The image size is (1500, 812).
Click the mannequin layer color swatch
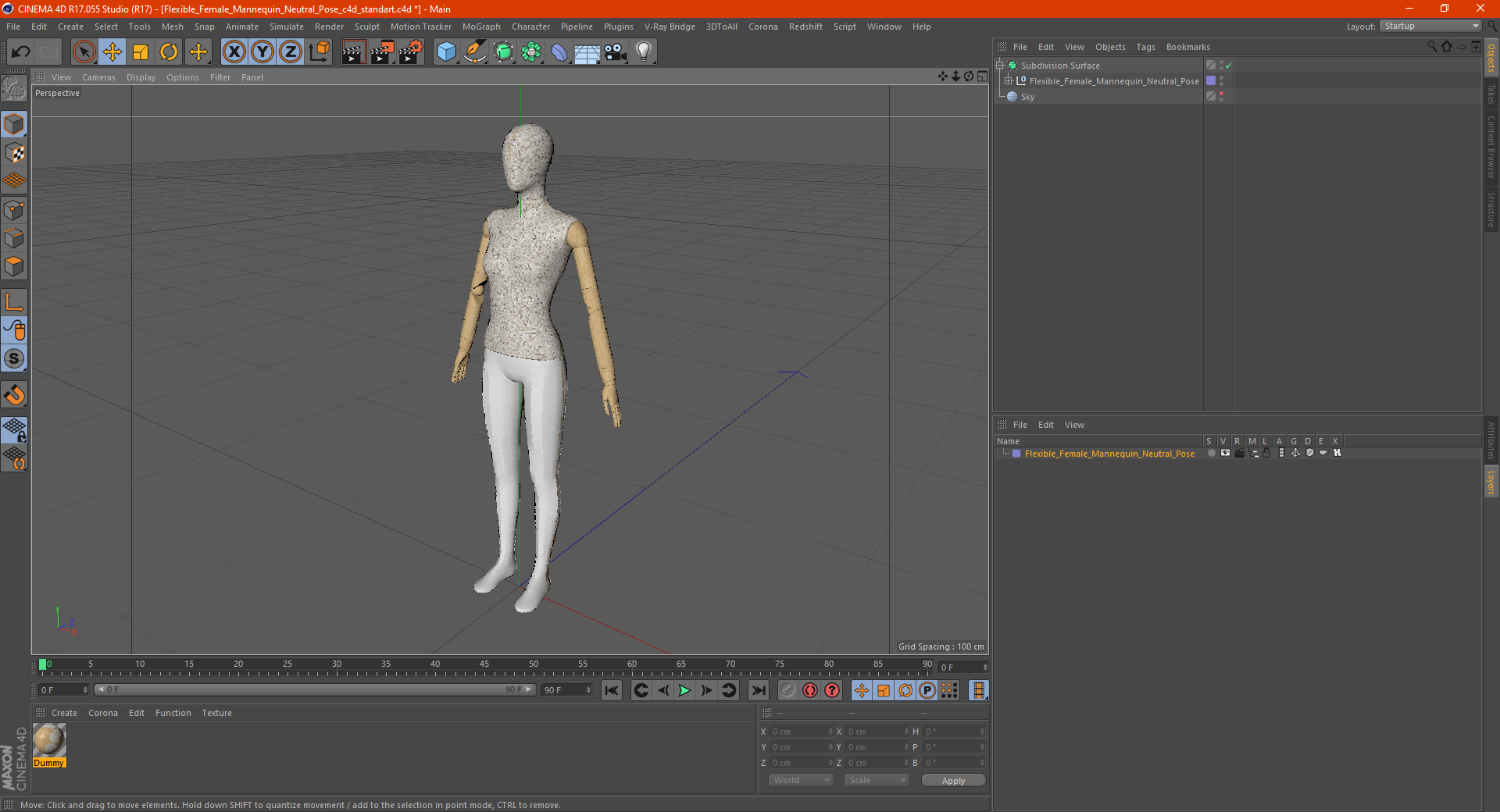(x=1016, y=454)
